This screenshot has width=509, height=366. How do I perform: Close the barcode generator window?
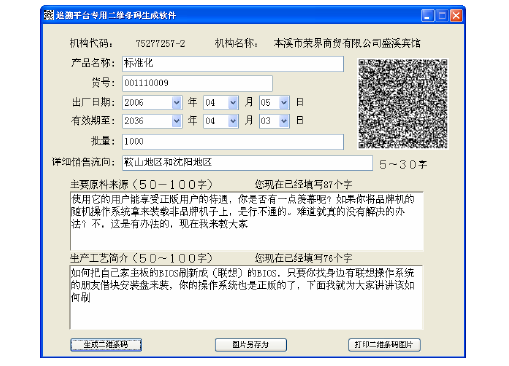[x=456, y=15]
